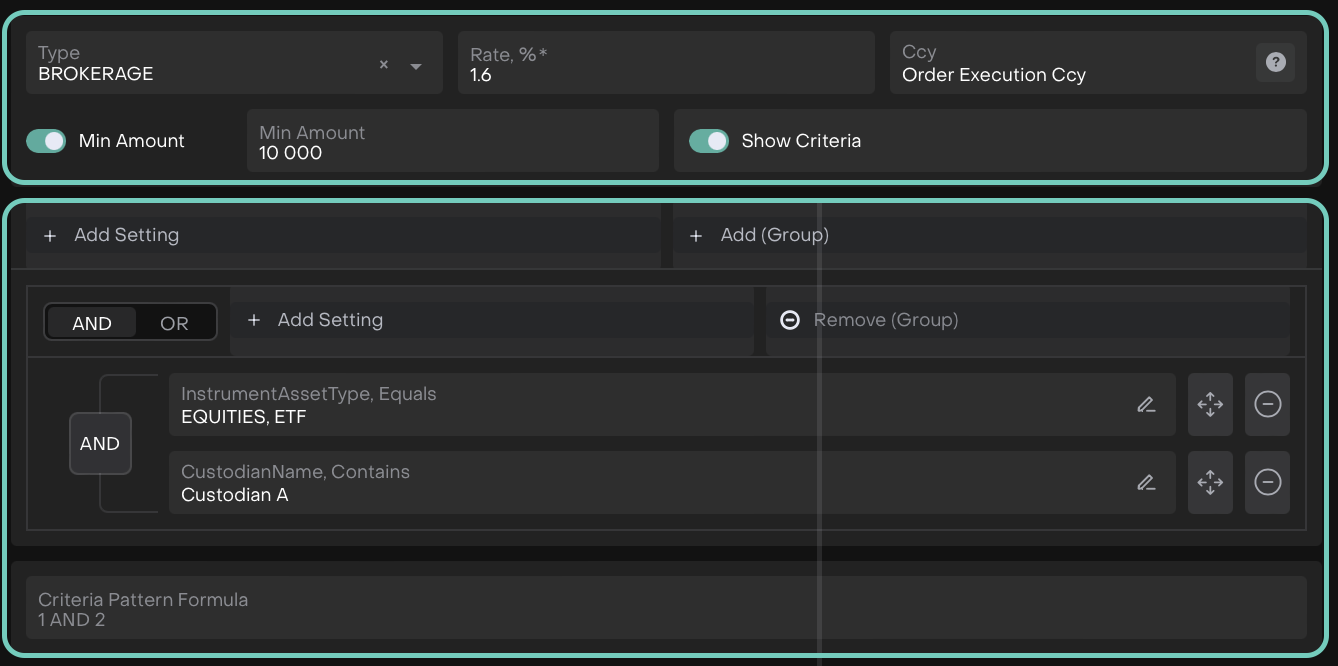Click the Criteria Pattern Formula field
The height and width of the screenshot is (666, 1338).
[665, 609]
